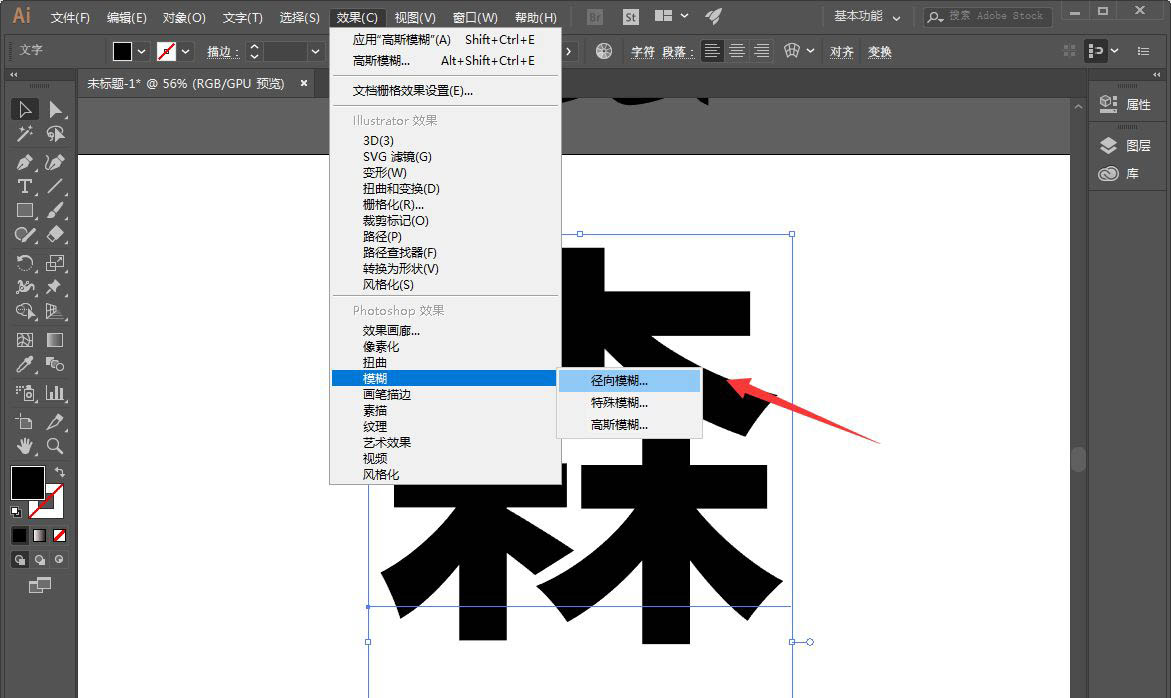This screenshot has height=698, width=1171.
Task: Select the Zoom tool
Action: (55, 446)
